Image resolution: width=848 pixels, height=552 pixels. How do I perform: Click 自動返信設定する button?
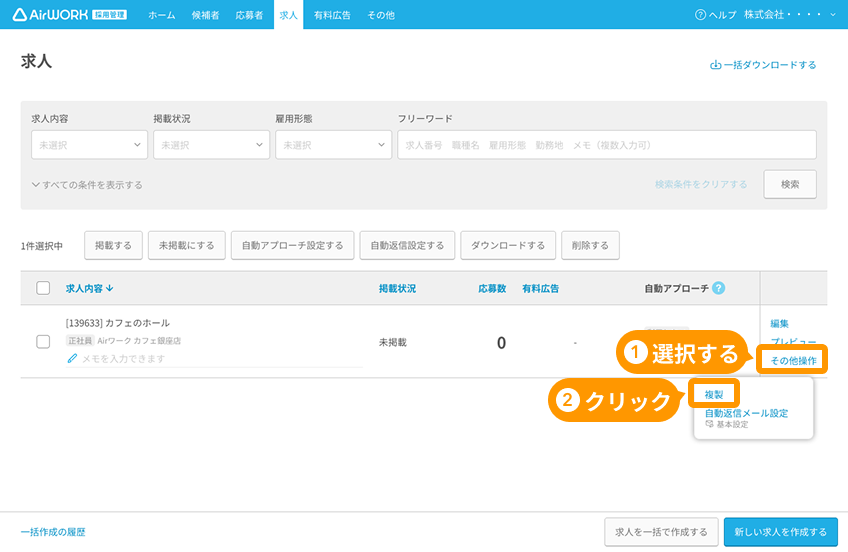[x=407, y=245]
